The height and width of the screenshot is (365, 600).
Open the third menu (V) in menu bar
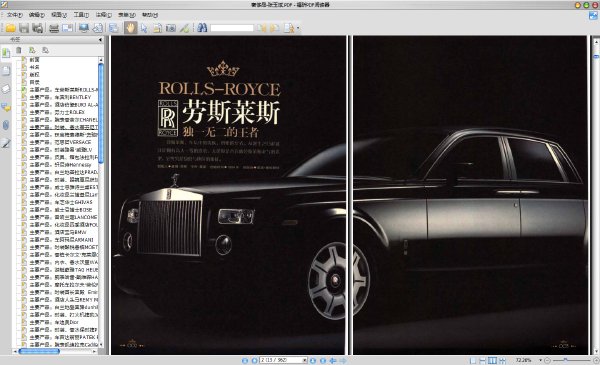tap(59, 15)
